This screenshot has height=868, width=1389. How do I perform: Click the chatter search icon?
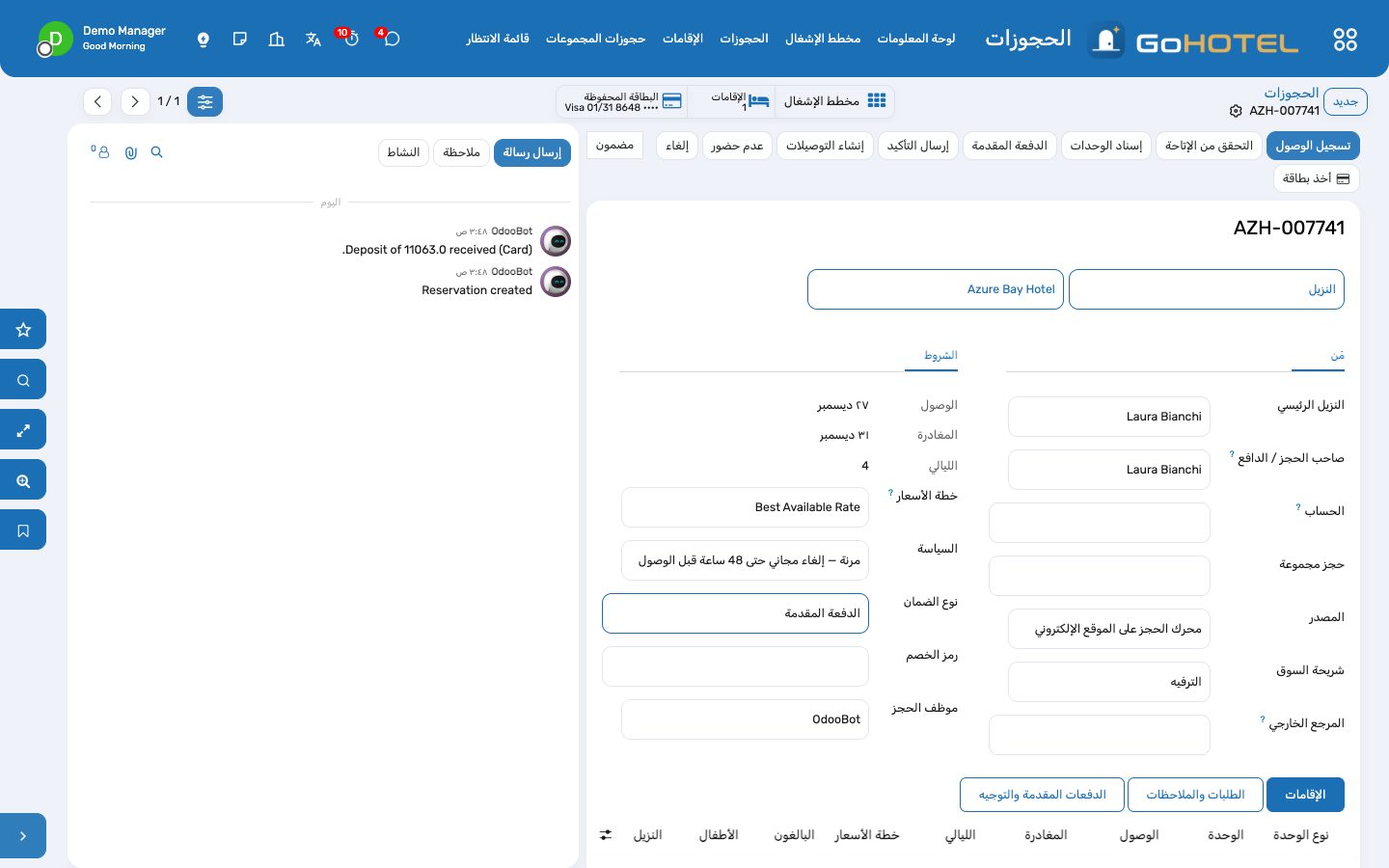157,152
